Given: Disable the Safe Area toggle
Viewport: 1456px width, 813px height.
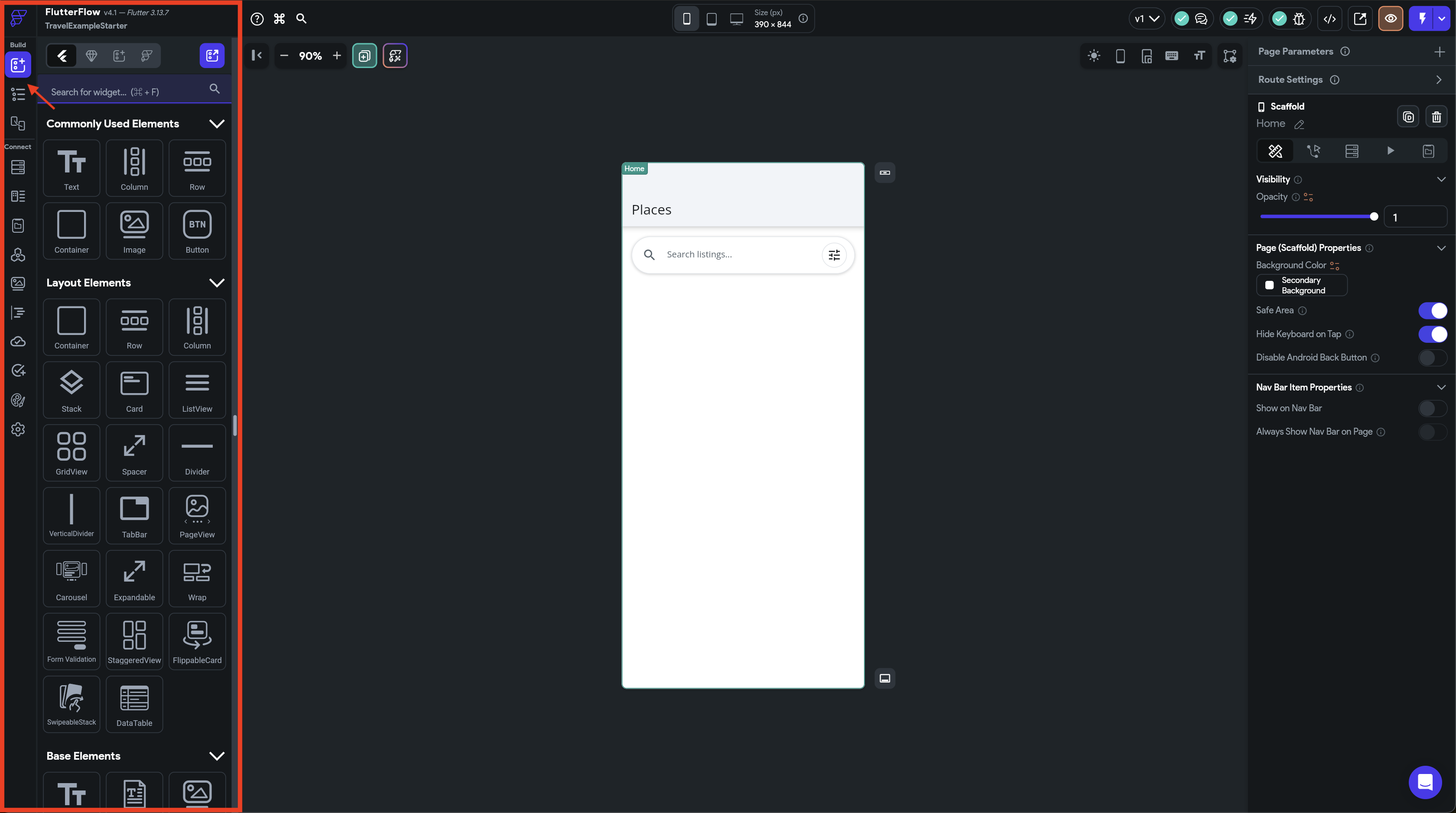Looking at the screenshot, I should point(1432,310).
